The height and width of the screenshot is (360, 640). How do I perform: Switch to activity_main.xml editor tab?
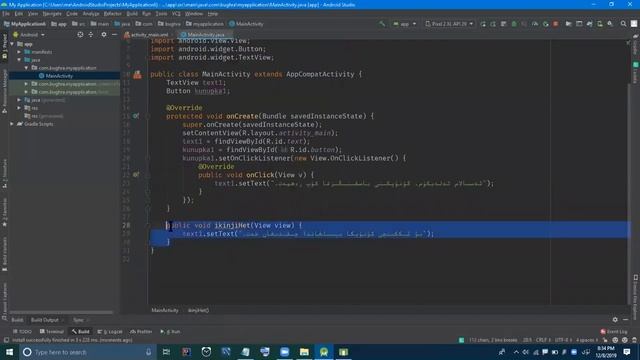click(x=146, y=35)
